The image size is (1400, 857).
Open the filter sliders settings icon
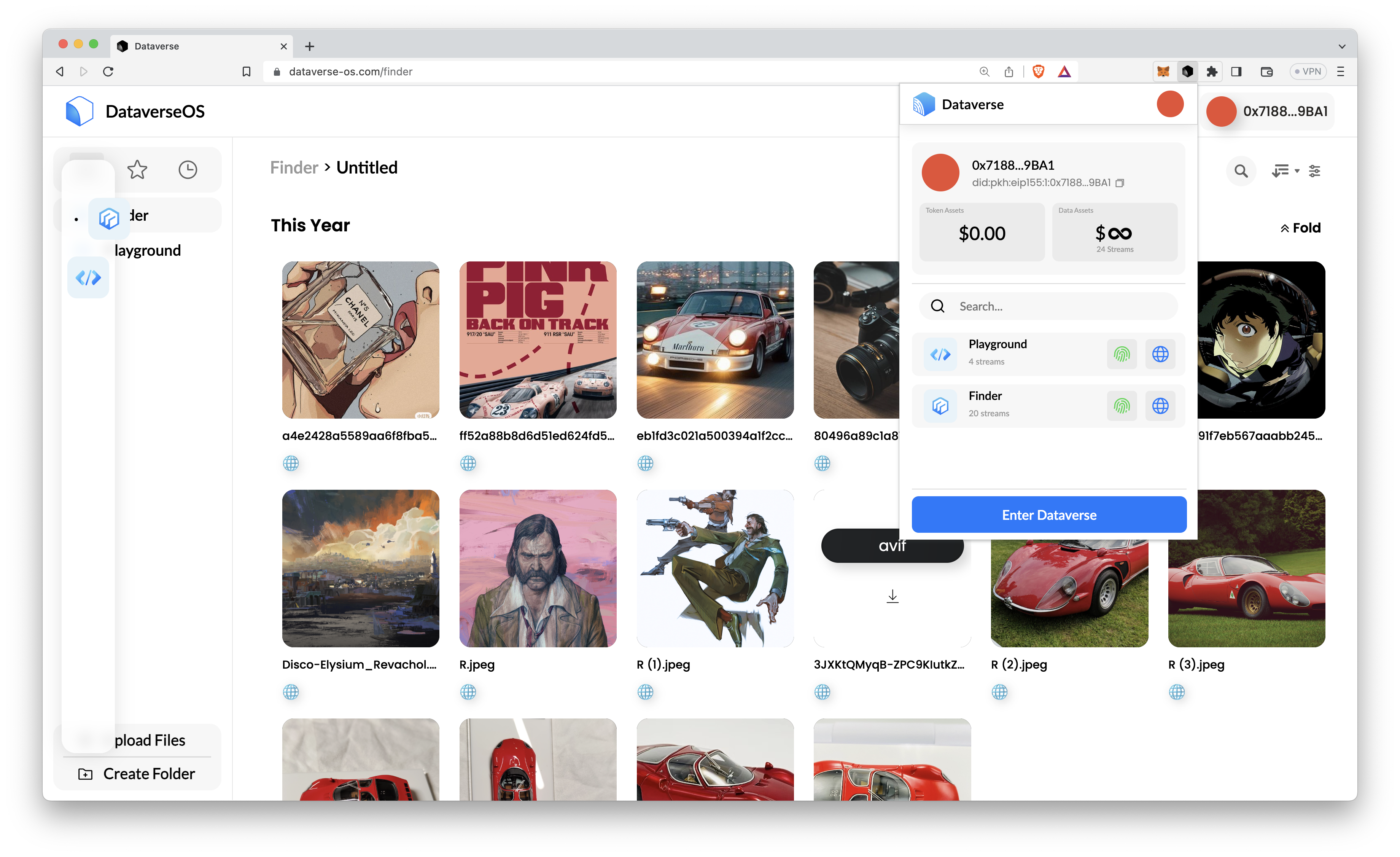(x=1314, y=170)
